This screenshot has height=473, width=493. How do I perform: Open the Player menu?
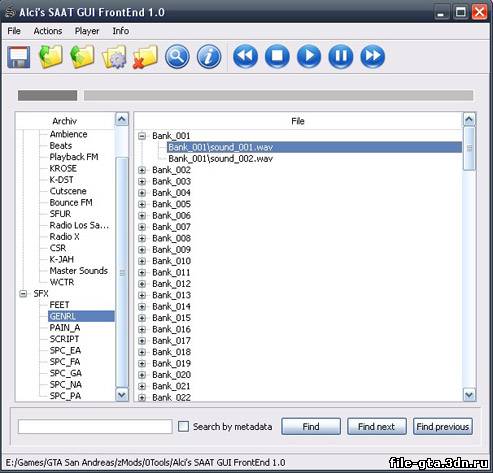coord(87,31)
